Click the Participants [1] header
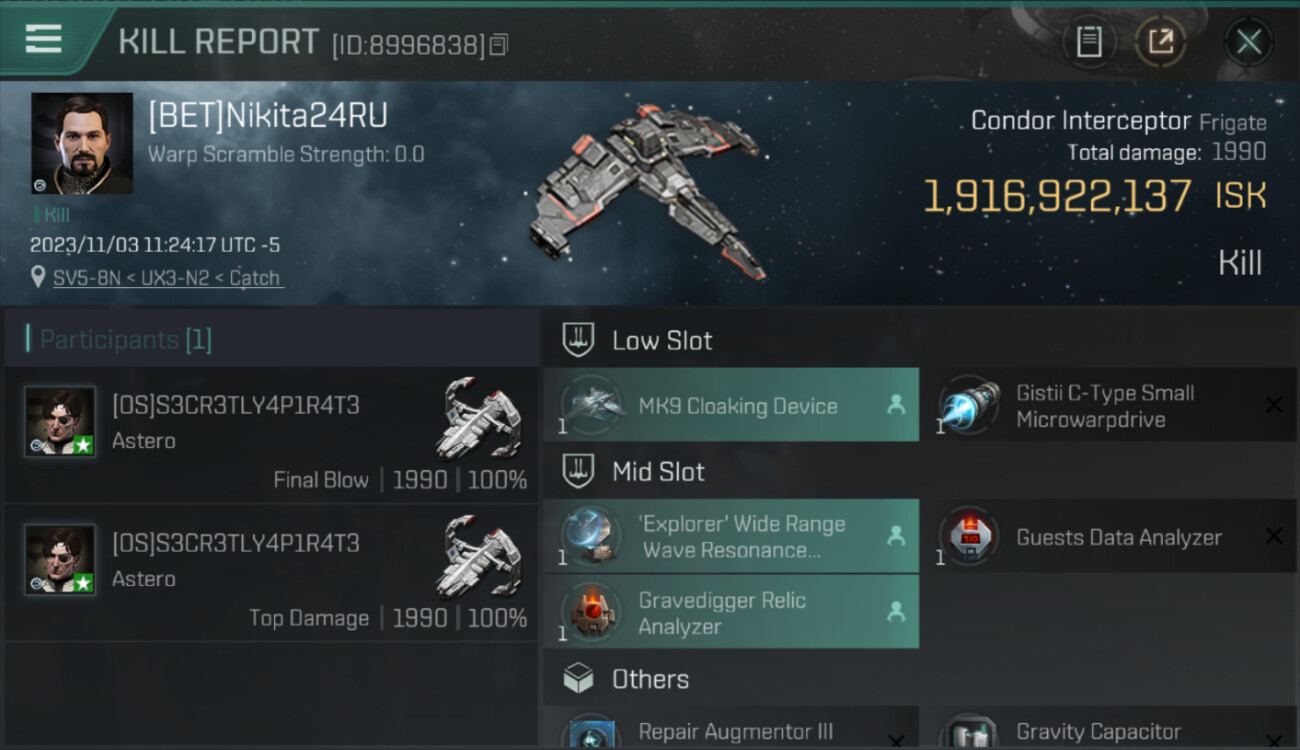 click(x=125, y=339)
